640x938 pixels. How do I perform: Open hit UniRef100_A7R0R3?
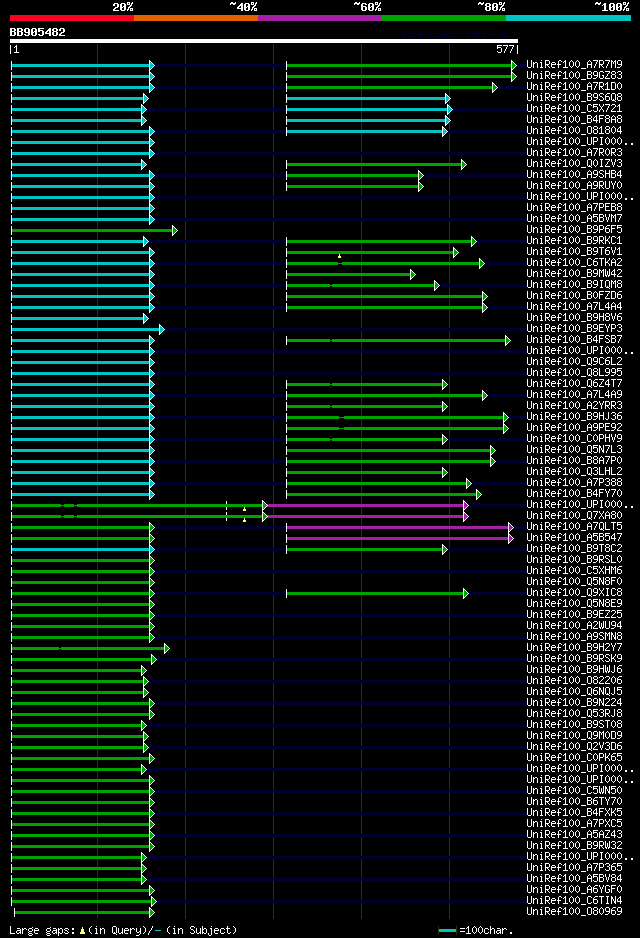click(x=574, y=153)
